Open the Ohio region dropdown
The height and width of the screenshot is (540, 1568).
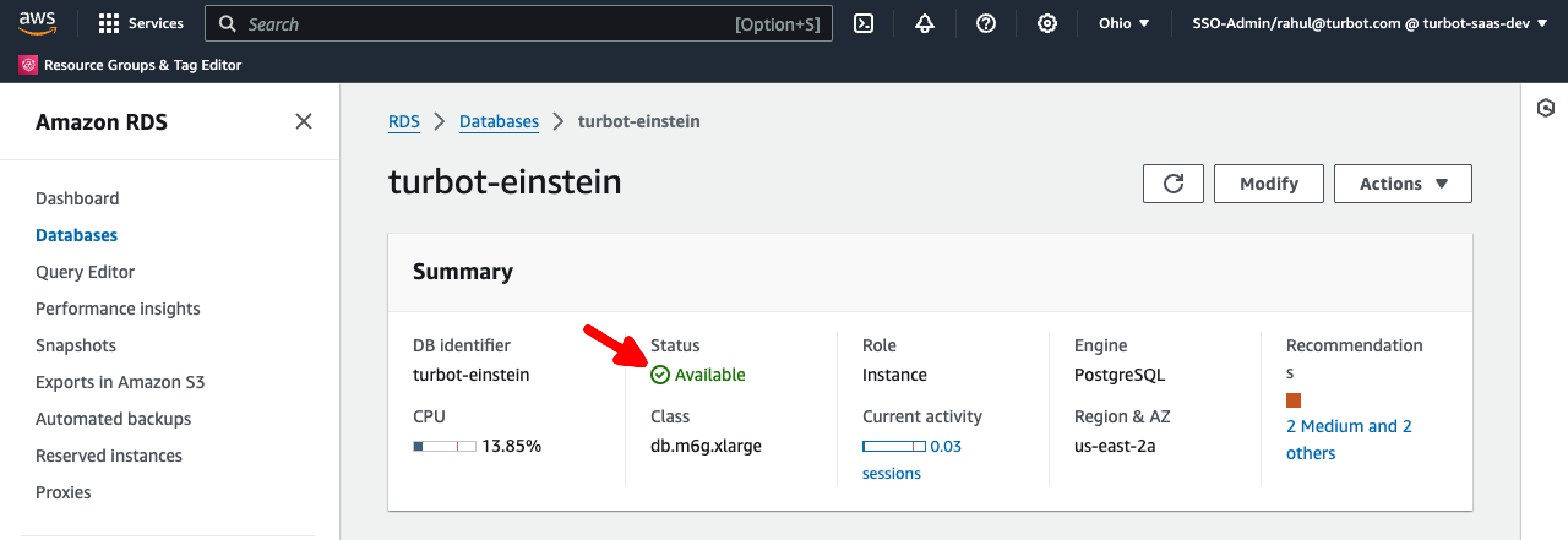pyautogui.click(x=1123, y=23)
